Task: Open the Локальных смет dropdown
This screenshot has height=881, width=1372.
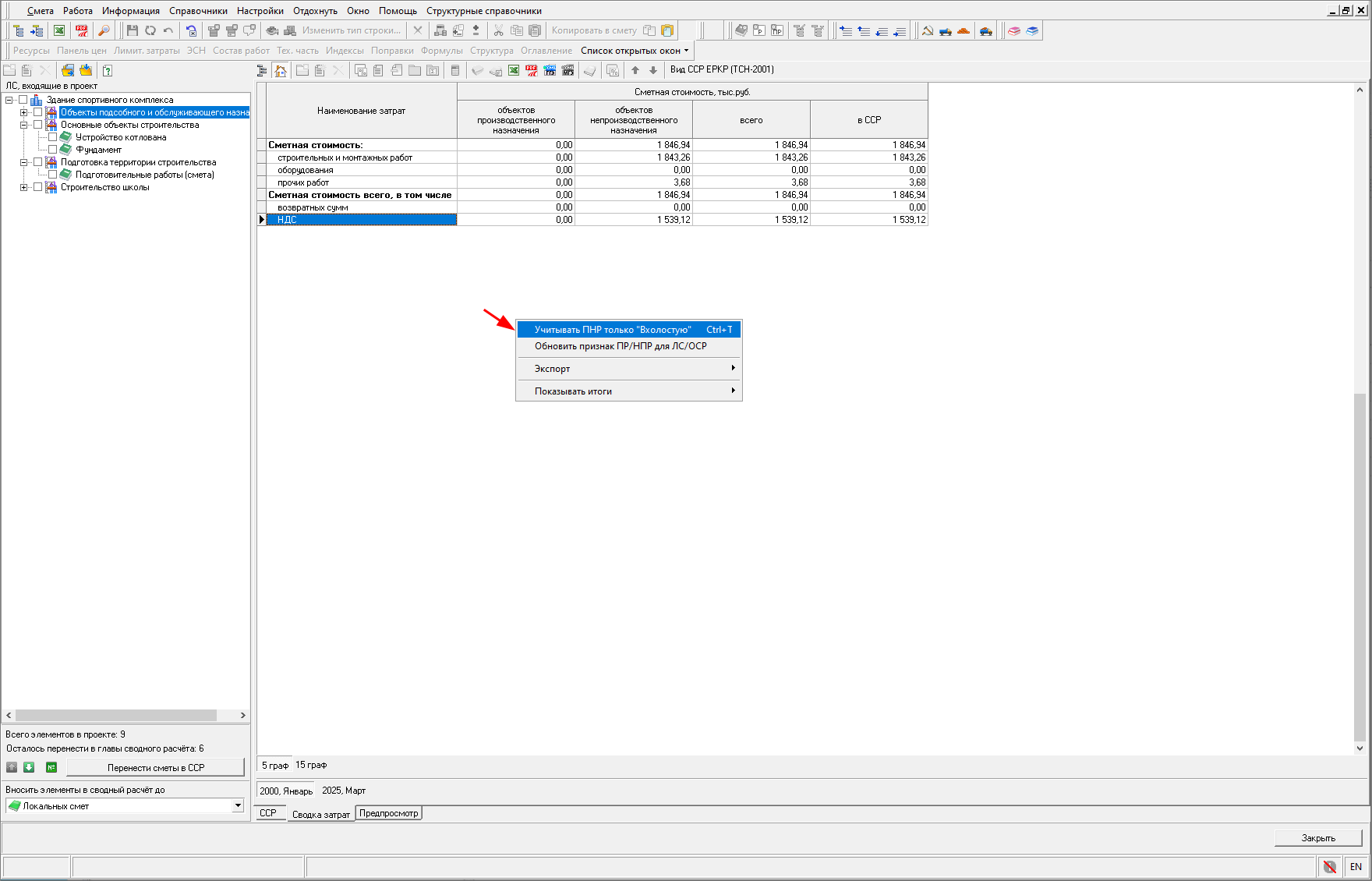Action: tap(238, 805)
